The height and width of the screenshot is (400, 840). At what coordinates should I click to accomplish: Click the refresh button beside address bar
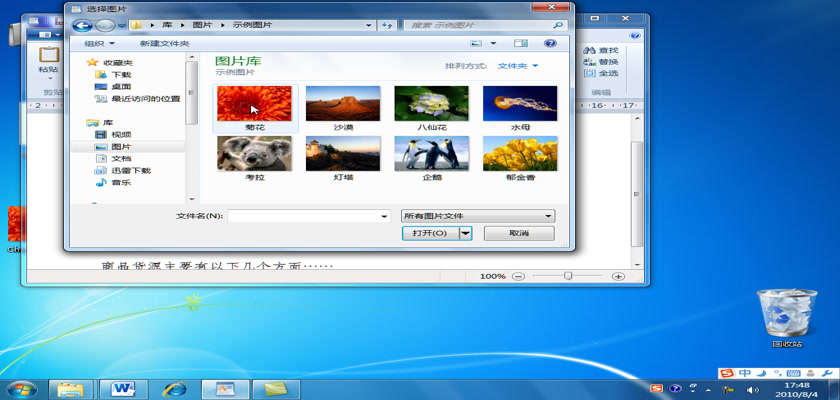387,25
